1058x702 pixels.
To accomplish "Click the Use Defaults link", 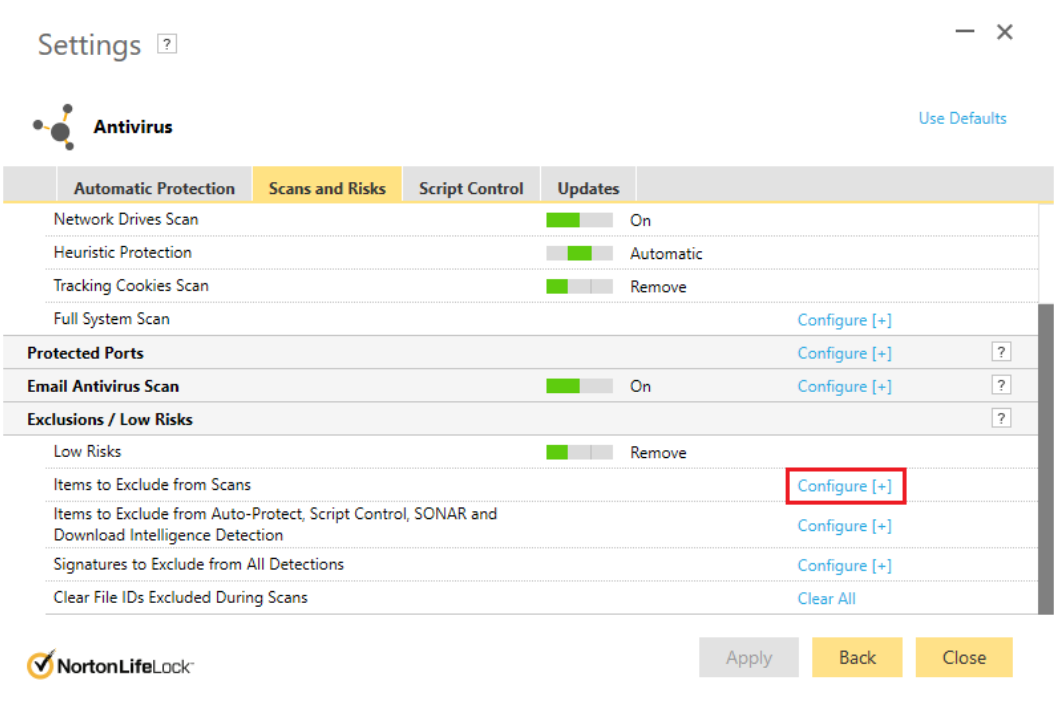I will pyautogui.click(x=962, y=118).
